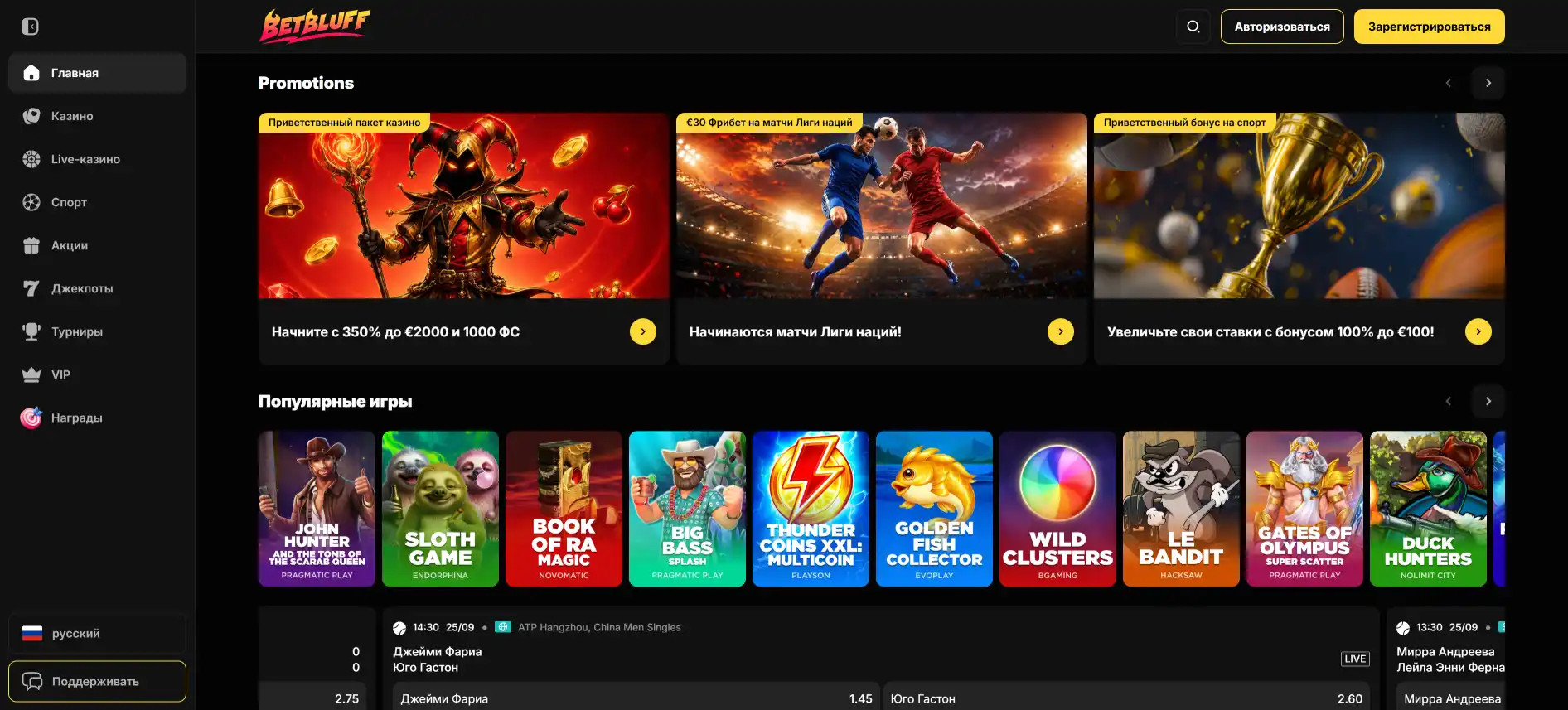Launch Thunder Coins XXL: Multicoin tile

(811, 509)
